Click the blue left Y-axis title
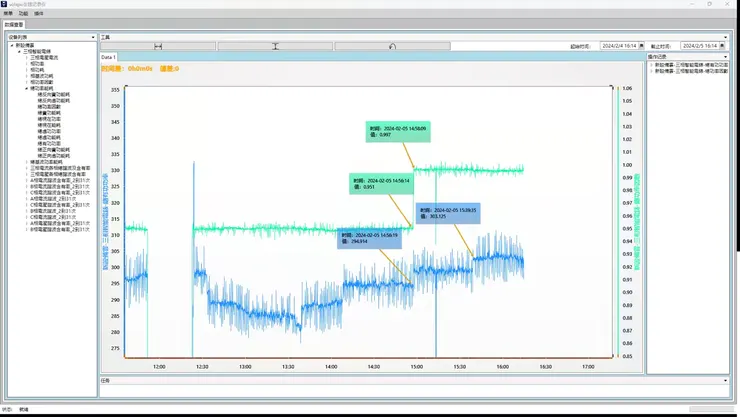The height and width of the screenshot is (417, 740). (x=105, y=221)
